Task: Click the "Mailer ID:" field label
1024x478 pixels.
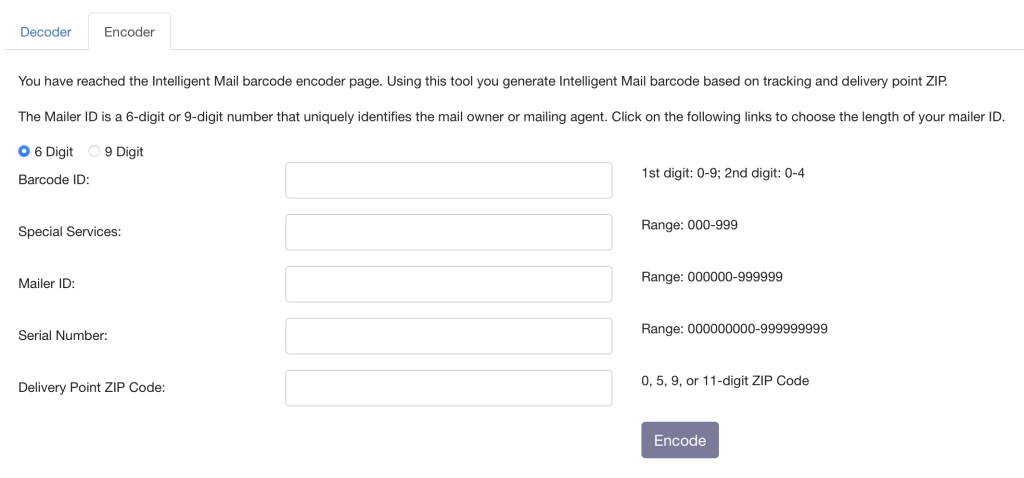Action: point(47,284)
